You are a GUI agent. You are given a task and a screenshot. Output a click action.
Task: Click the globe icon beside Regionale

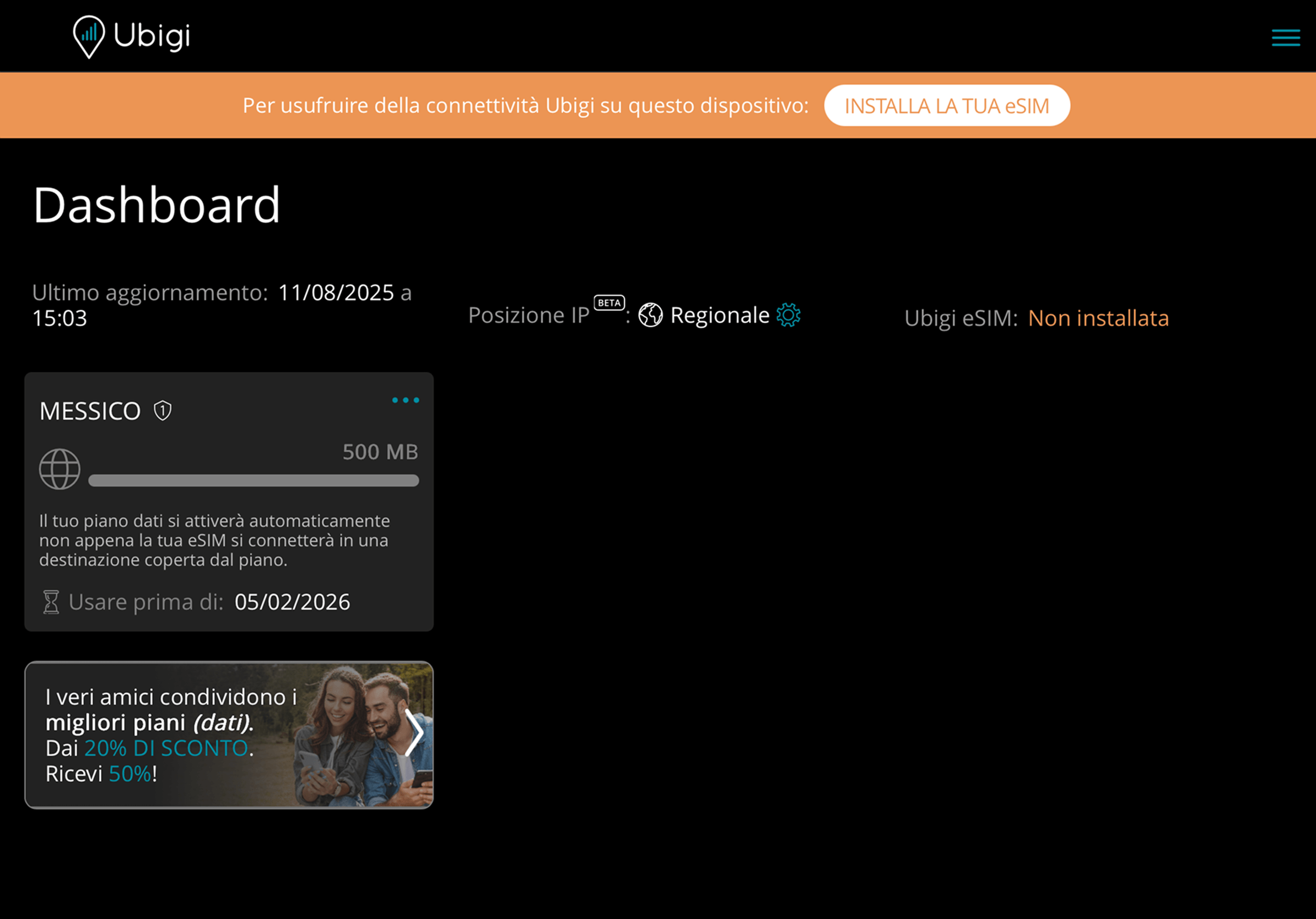[650, 315]
